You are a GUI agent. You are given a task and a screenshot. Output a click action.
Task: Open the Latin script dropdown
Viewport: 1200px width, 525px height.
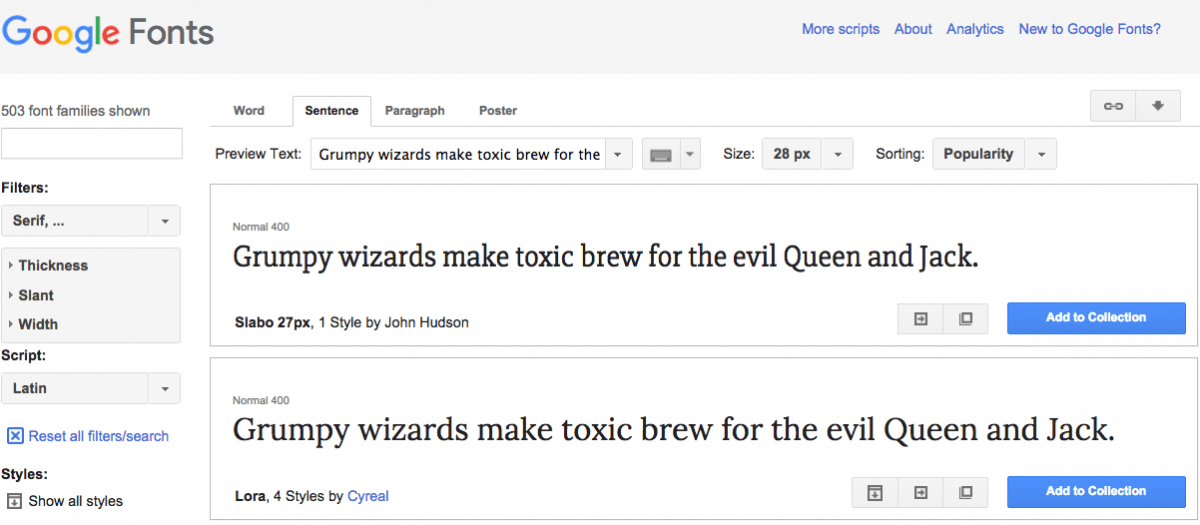pyautogui.click(x=90, y=388)
